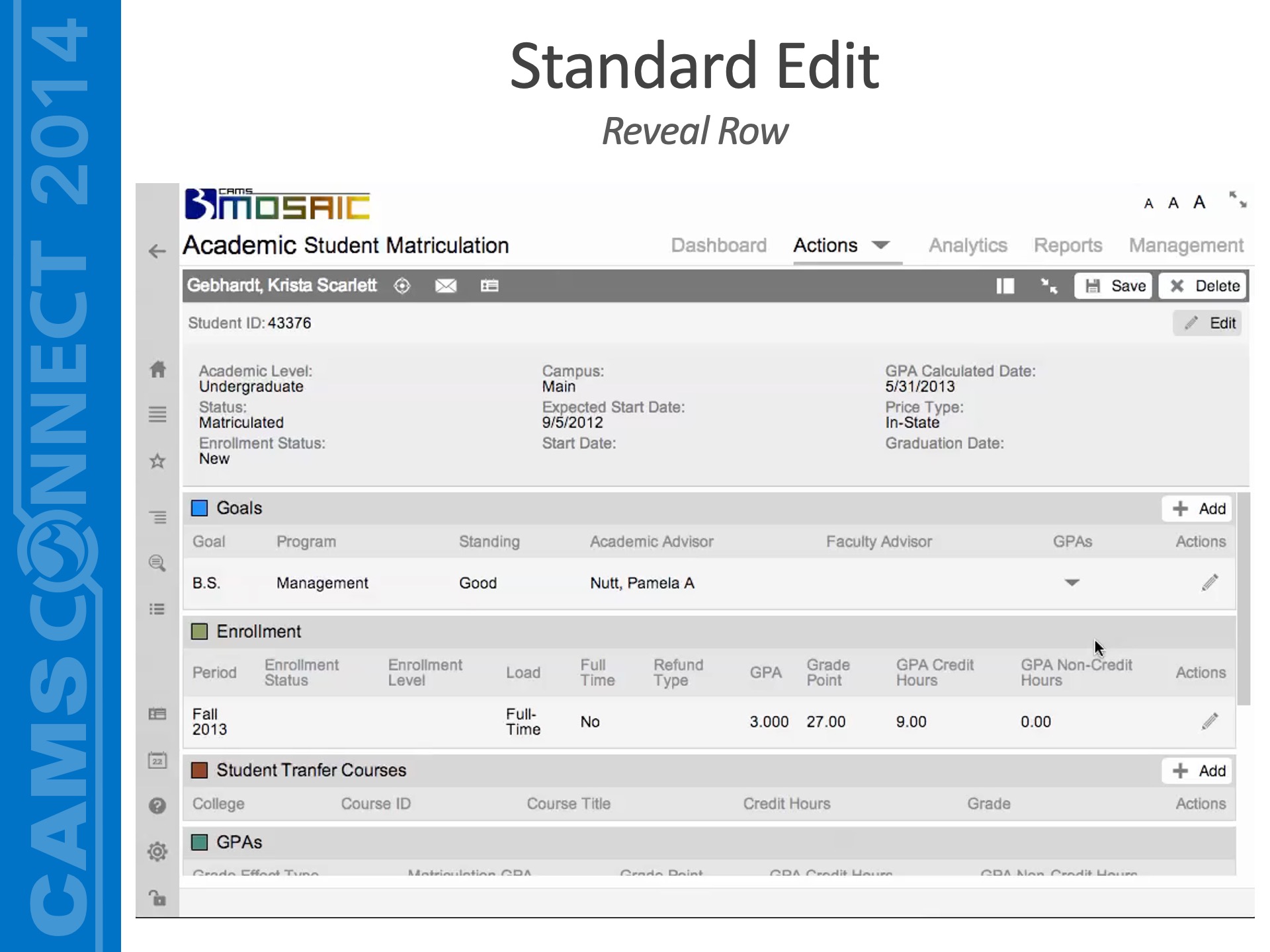Screen dimensions: 1270x952
Task: Click the magnifier search icon in sidebar
Action: 157,563
